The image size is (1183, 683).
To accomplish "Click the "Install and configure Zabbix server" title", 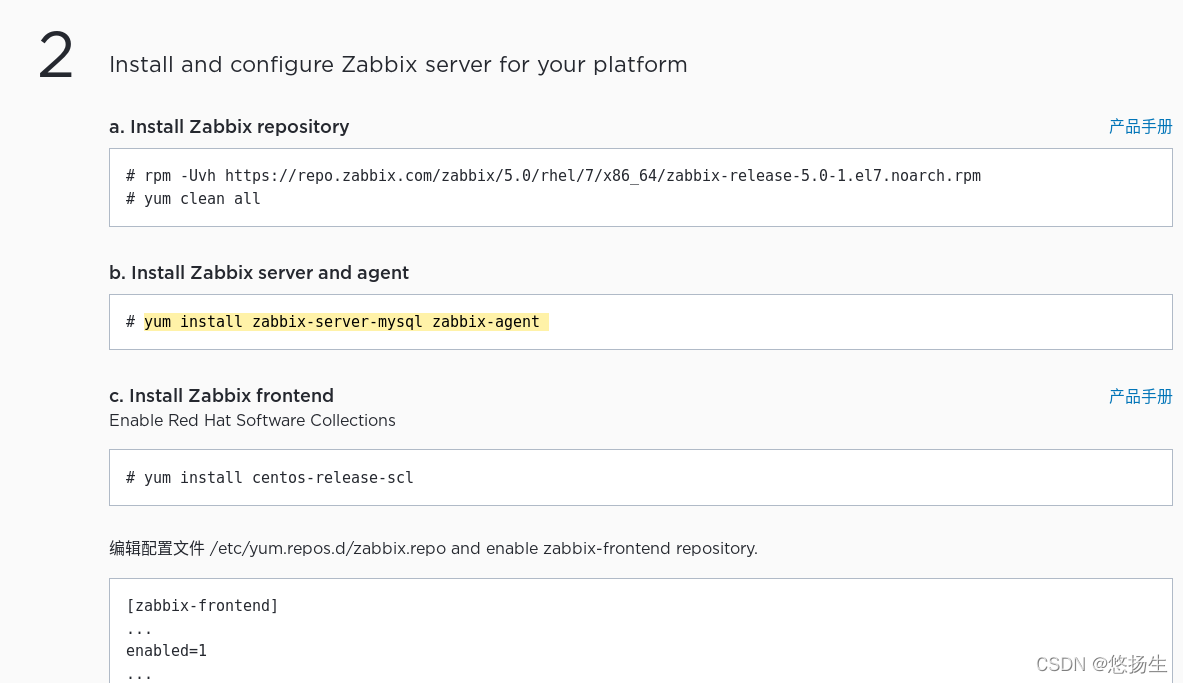I will [398, 65].
